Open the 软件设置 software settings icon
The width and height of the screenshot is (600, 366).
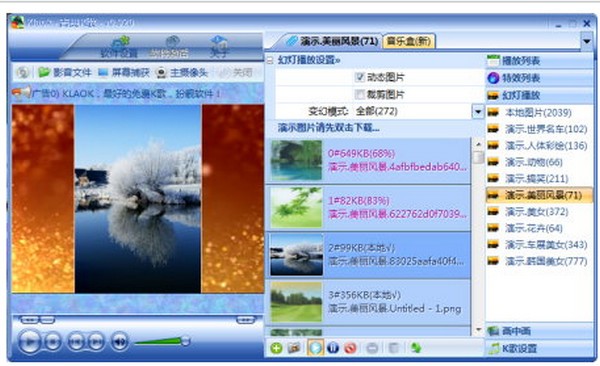(119, 47)
